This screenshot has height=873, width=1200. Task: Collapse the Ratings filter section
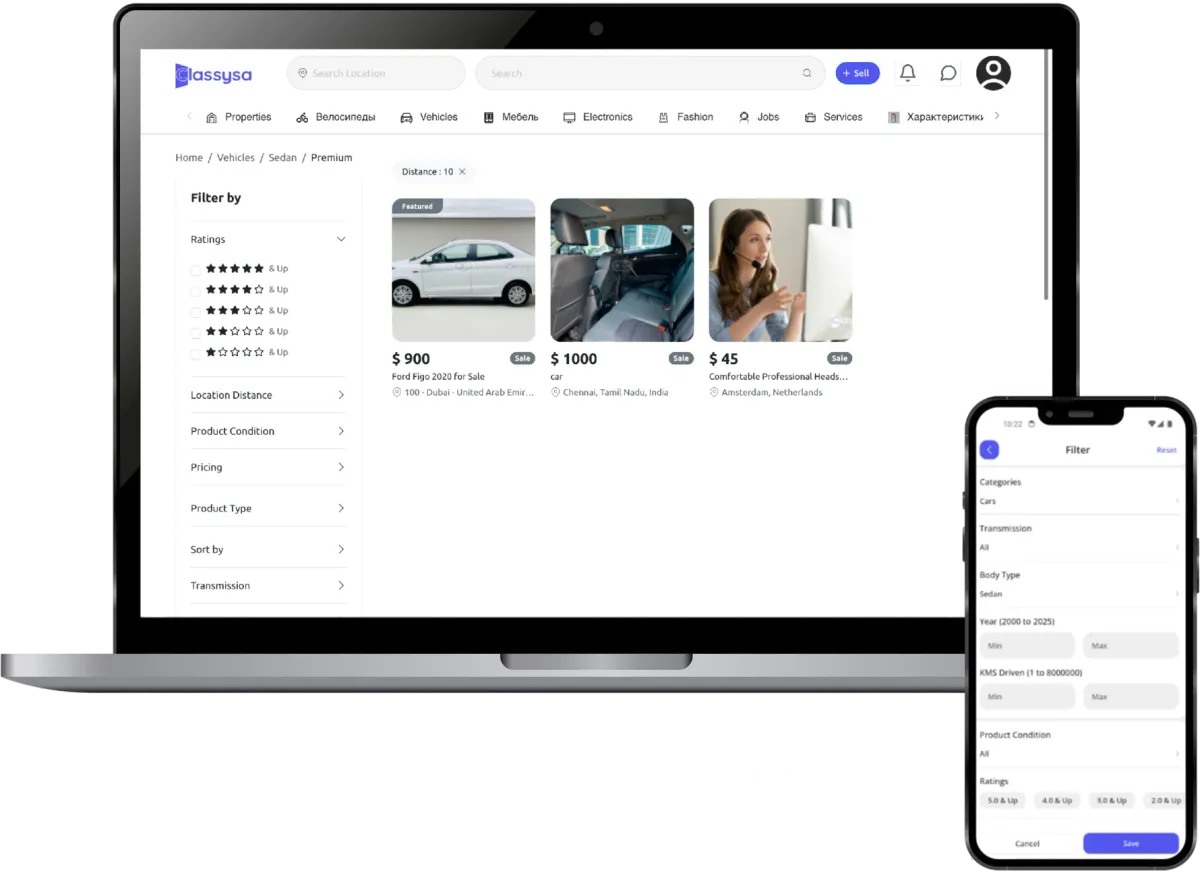(341, 239)
